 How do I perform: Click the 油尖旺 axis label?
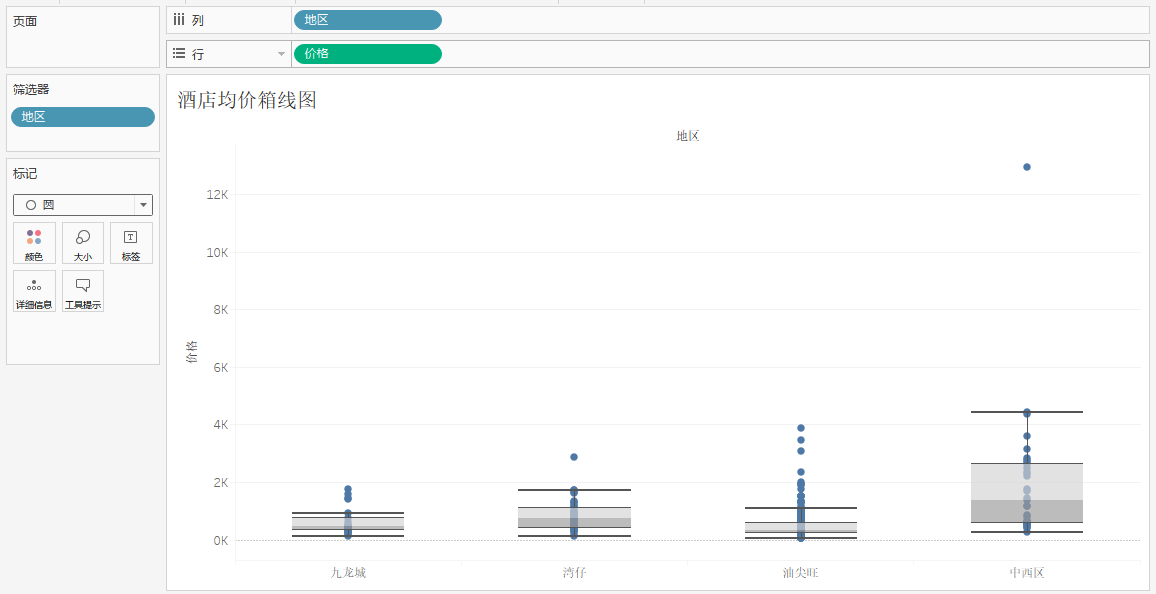[801, 573]
